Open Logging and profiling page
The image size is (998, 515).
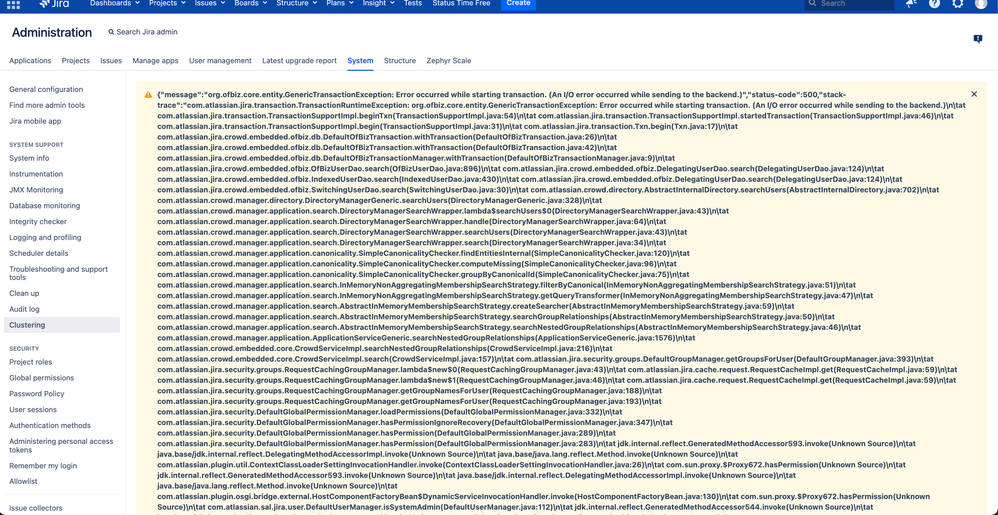pyautogui.click(x=45, y=237)
